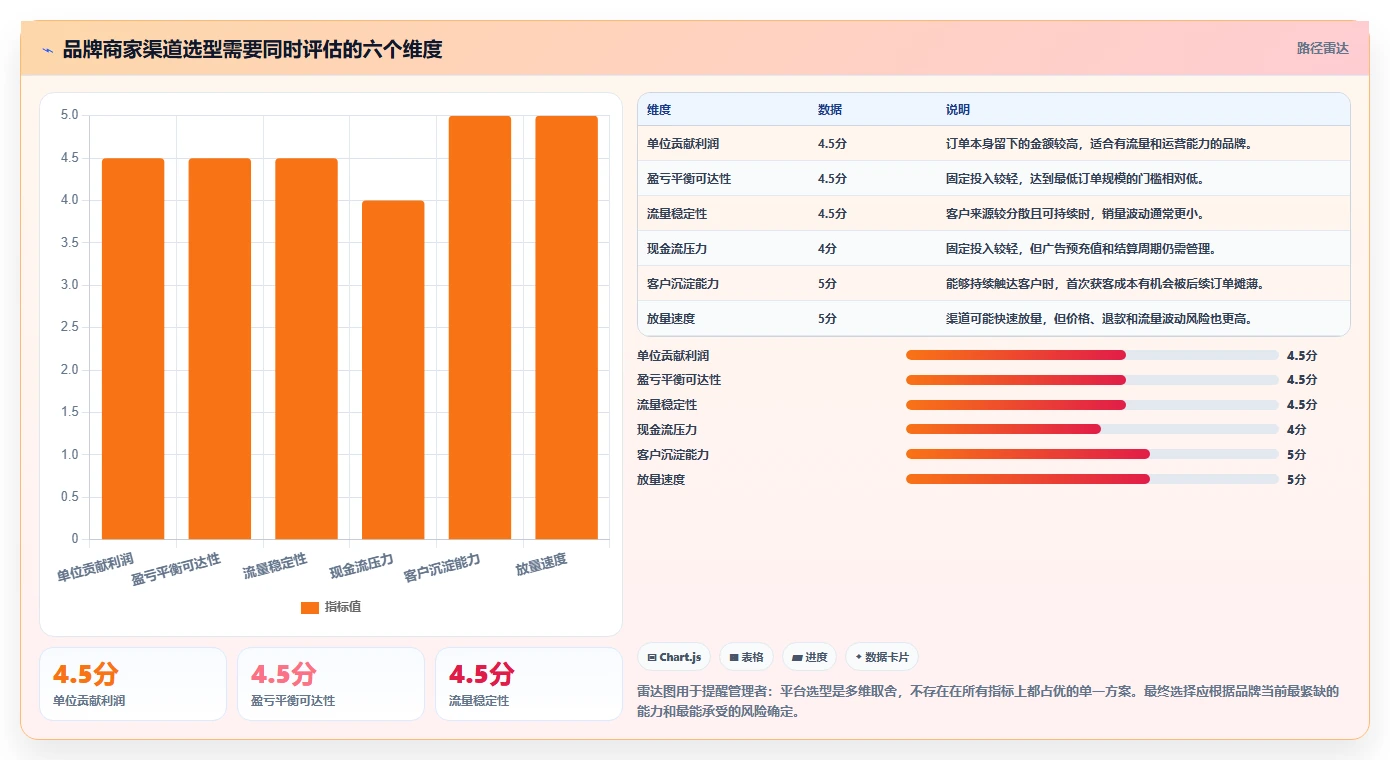Image resolution: width=1390 pixels, height=760 pixels.
Task: Click the 路径雷达 label in header
Action: 1323,48
